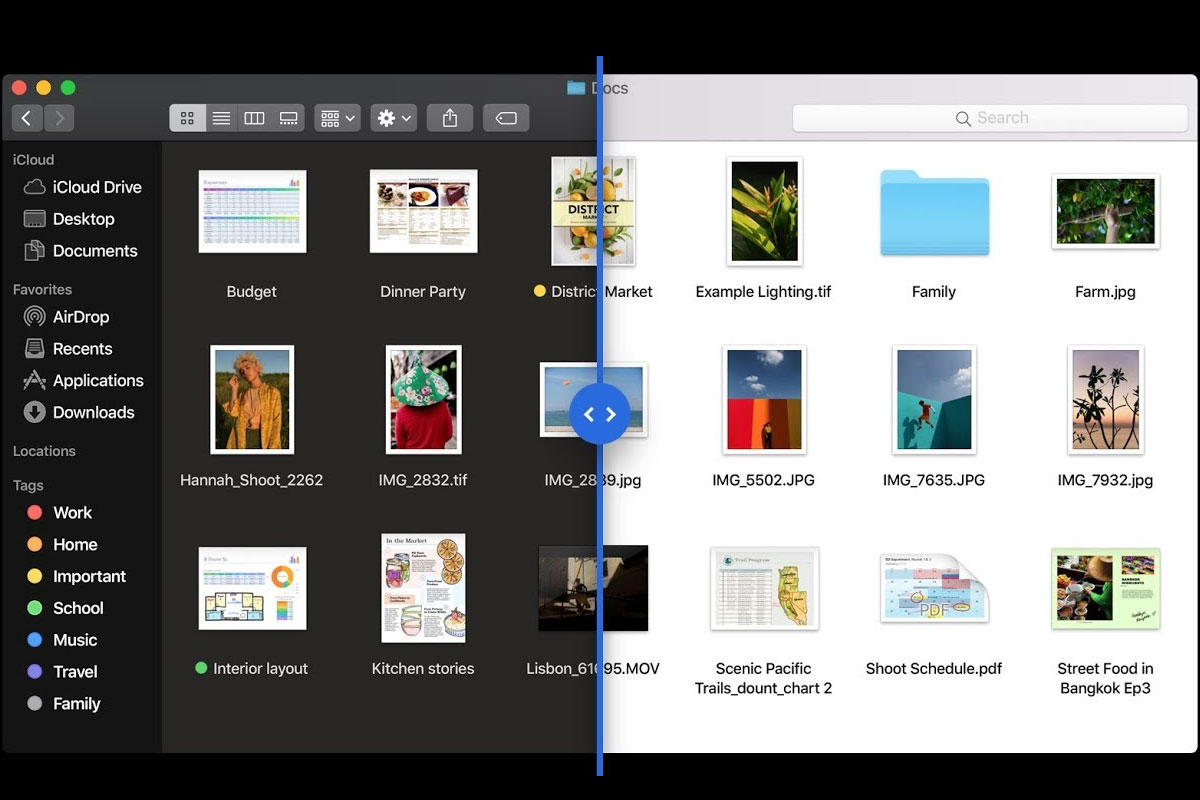
Task: Click the Budget file name label
Action: (252, 292)
